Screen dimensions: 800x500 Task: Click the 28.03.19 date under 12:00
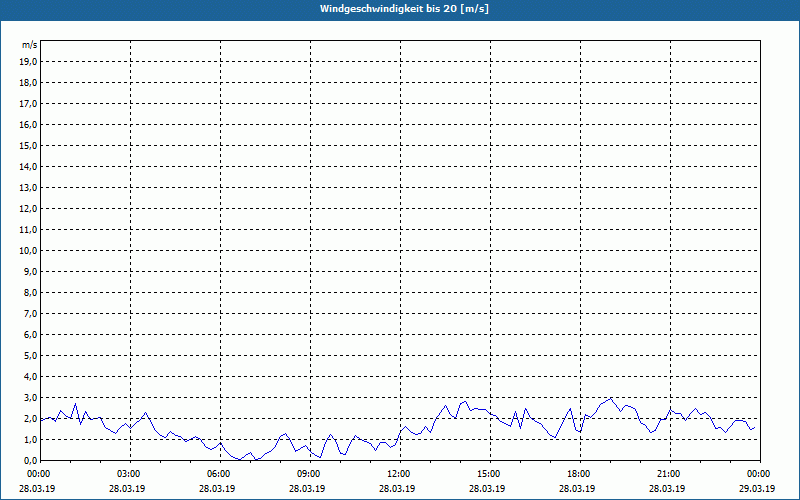pos(397,489)
